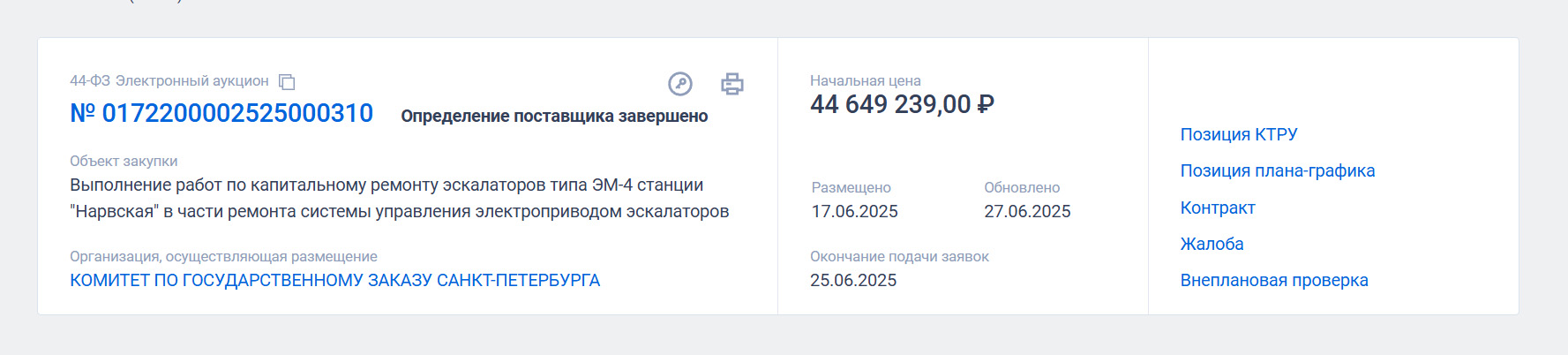
Task: Open purchase № 0172200002525000310
Action: tap(221, 113)
